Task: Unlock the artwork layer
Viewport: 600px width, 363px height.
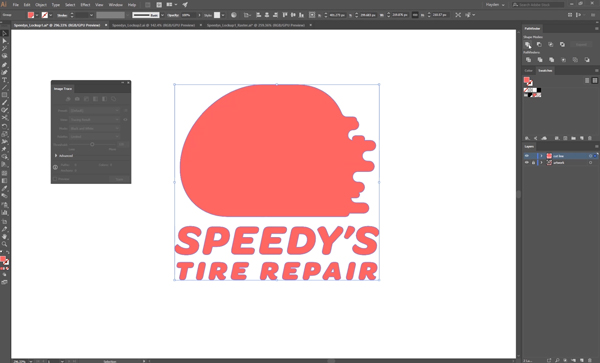Action: [533, 163]
